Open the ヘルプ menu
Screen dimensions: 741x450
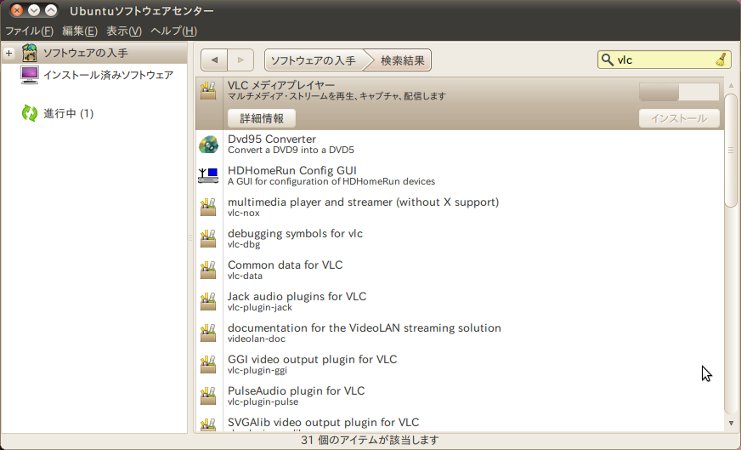coord(173,31)
